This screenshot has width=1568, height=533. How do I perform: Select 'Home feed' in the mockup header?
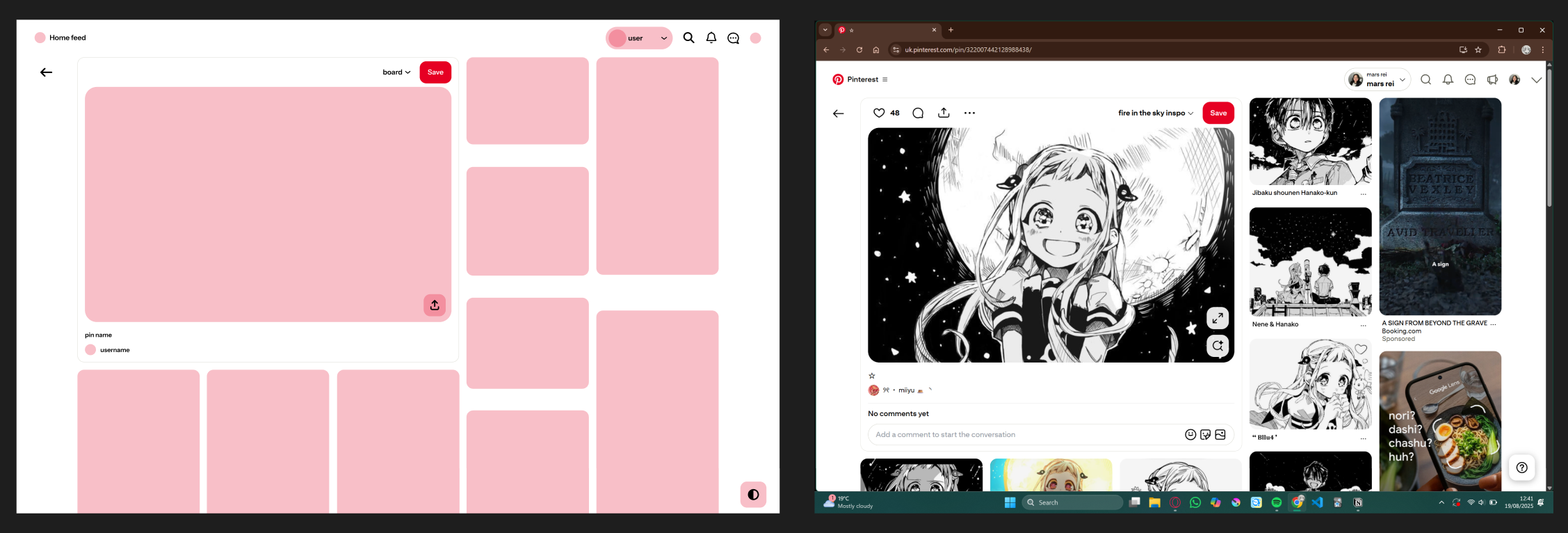coord(67,38)
